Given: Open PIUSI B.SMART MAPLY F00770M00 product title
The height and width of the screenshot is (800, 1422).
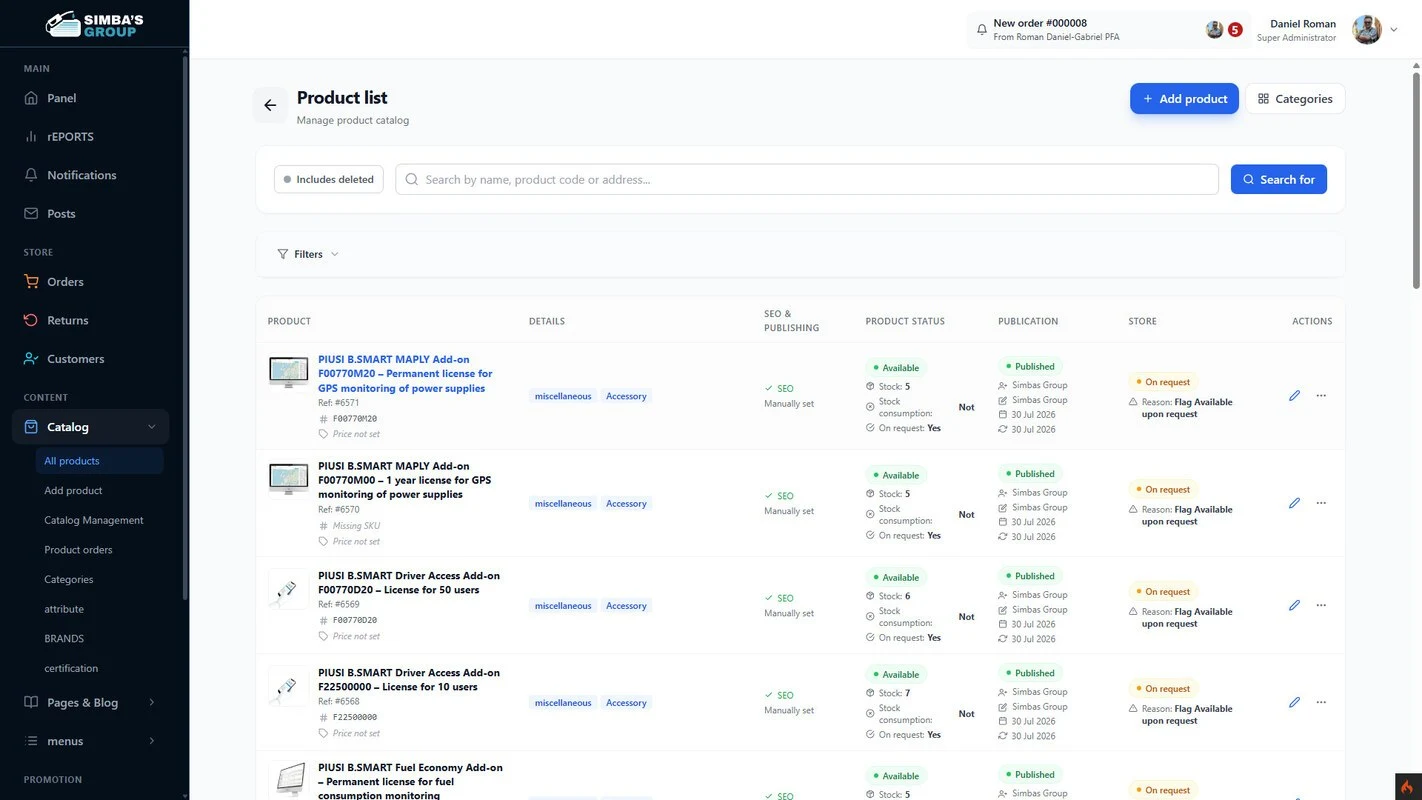Looking at the screenshot, I should [x=405, y=480].
